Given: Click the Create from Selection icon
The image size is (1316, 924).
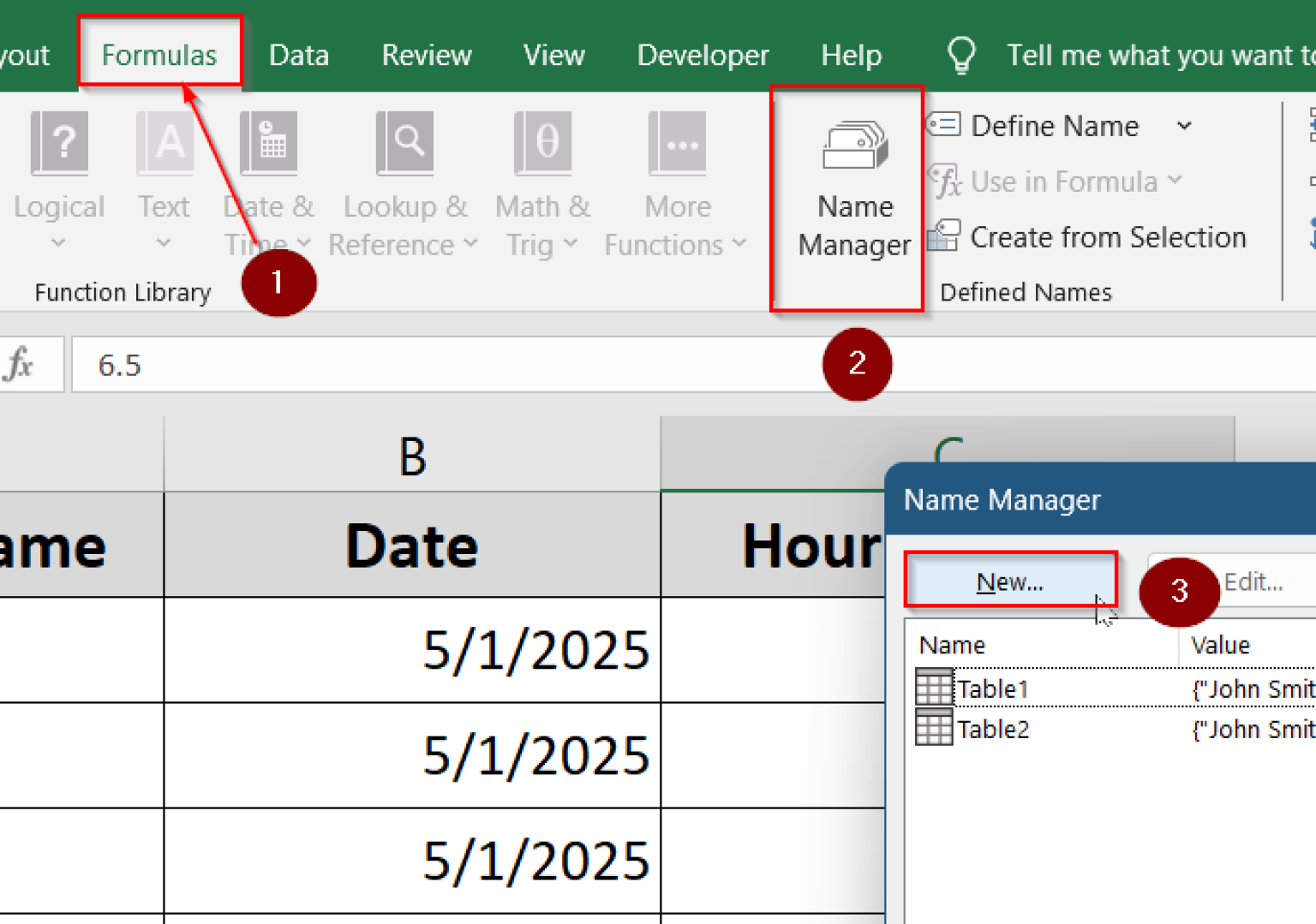Looking at the screenshot, I should pos(944,236).
